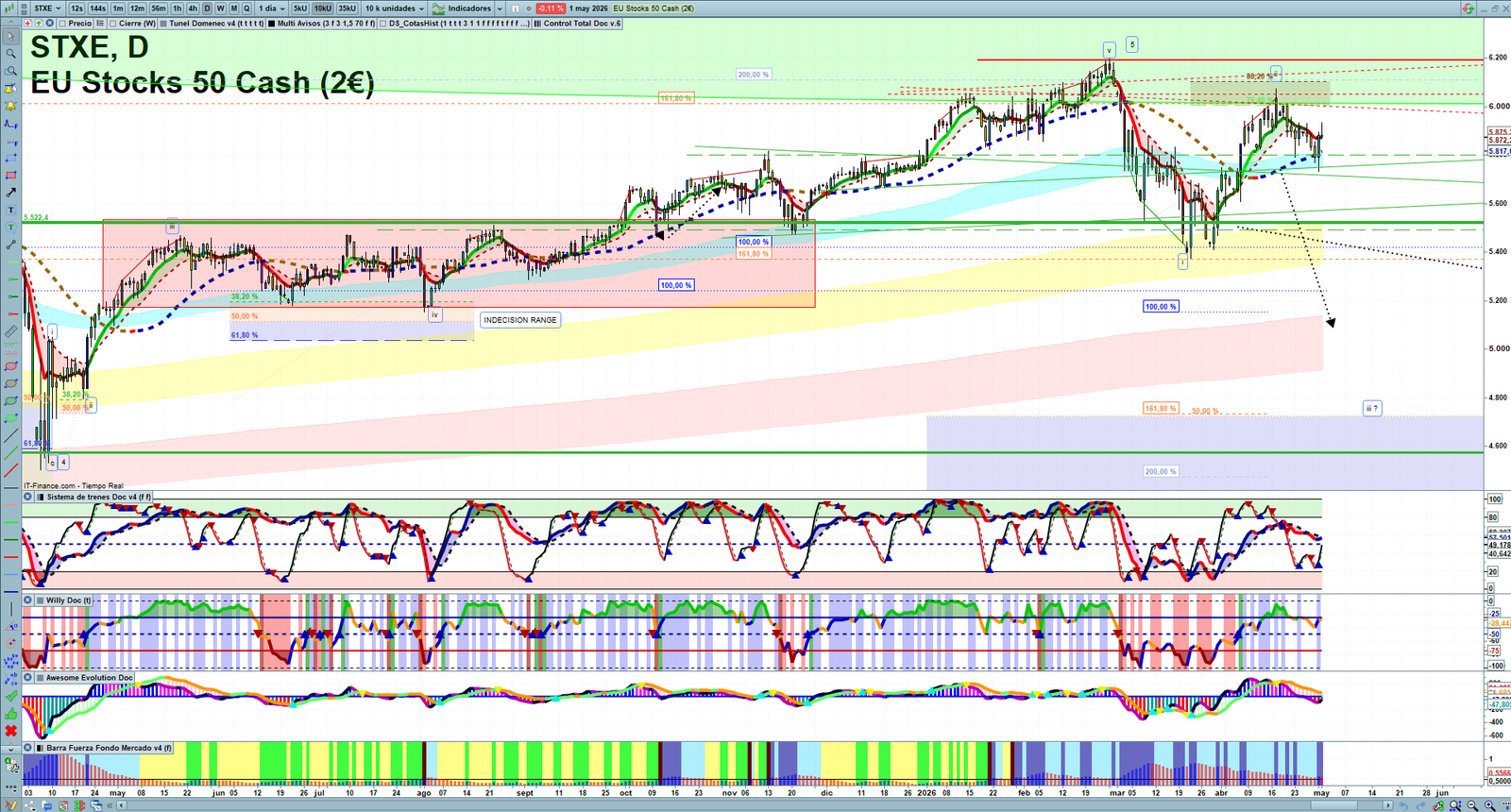Select the 35kU units button
1511x812 pixels.
[x=347, y=8]
